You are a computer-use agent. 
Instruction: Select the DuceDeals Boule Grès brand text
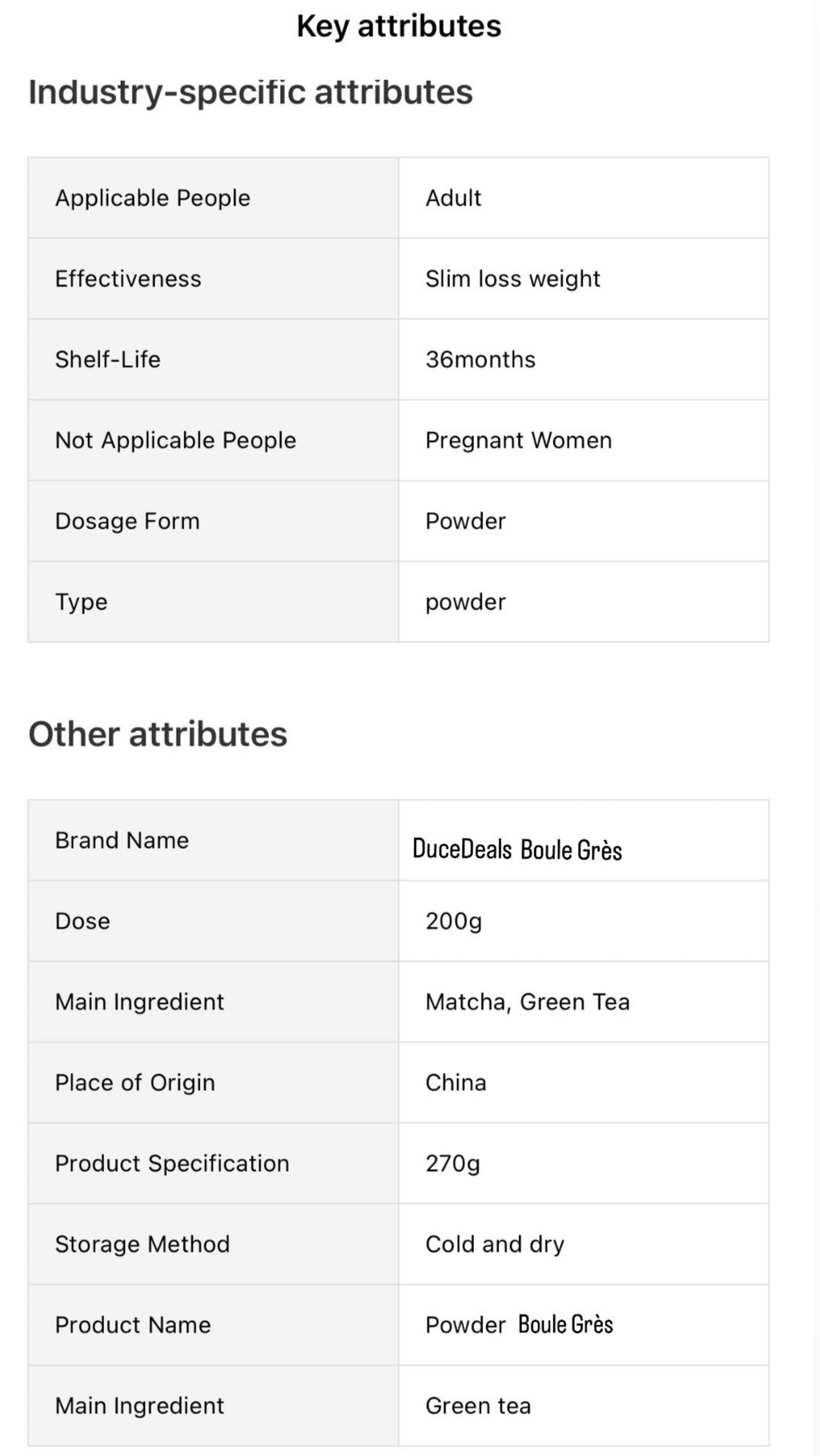pyautogui.click(x=517, y=849)
